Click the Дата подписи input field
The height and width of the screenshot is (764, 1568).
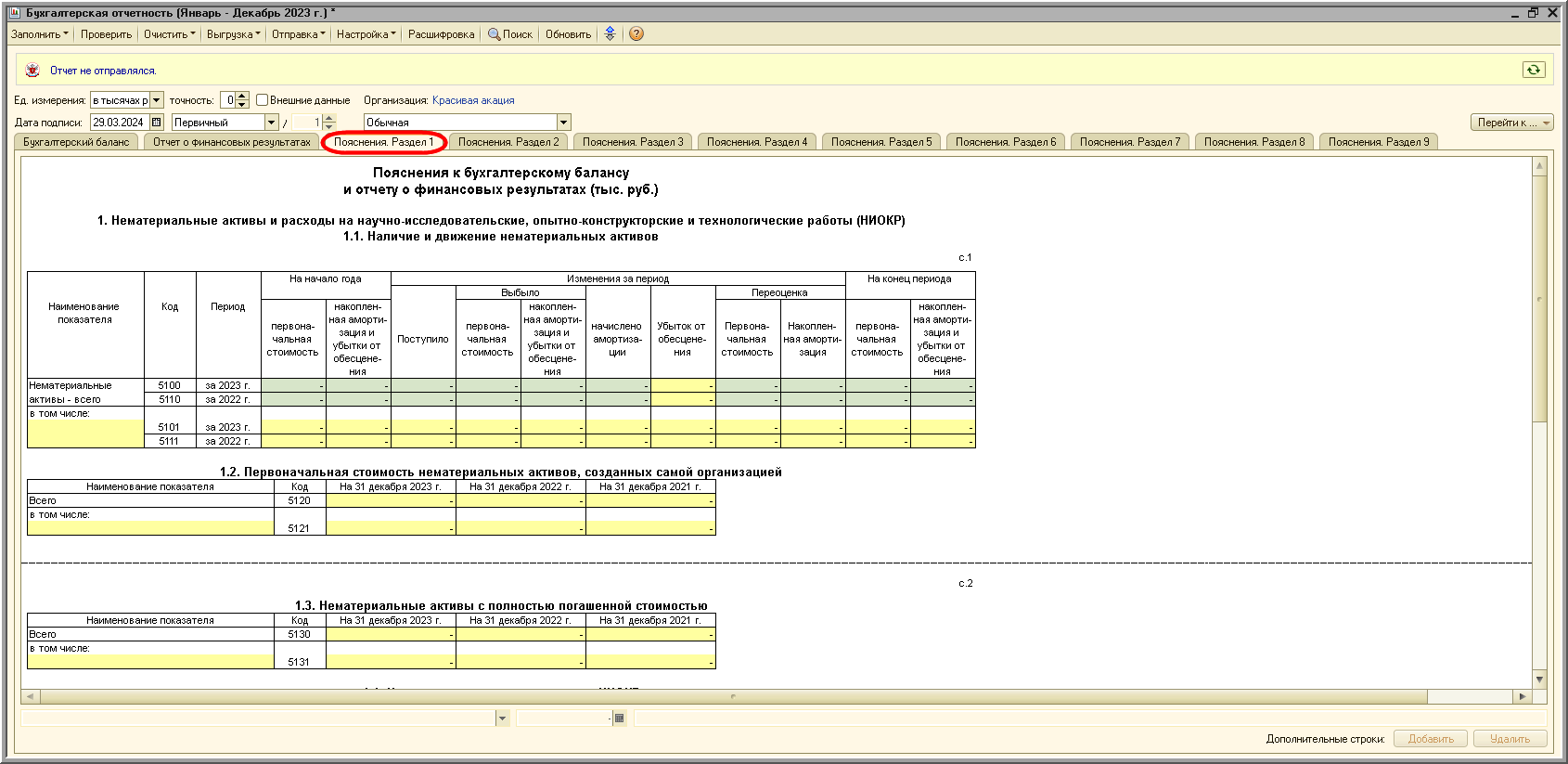[x=120, y=123]
